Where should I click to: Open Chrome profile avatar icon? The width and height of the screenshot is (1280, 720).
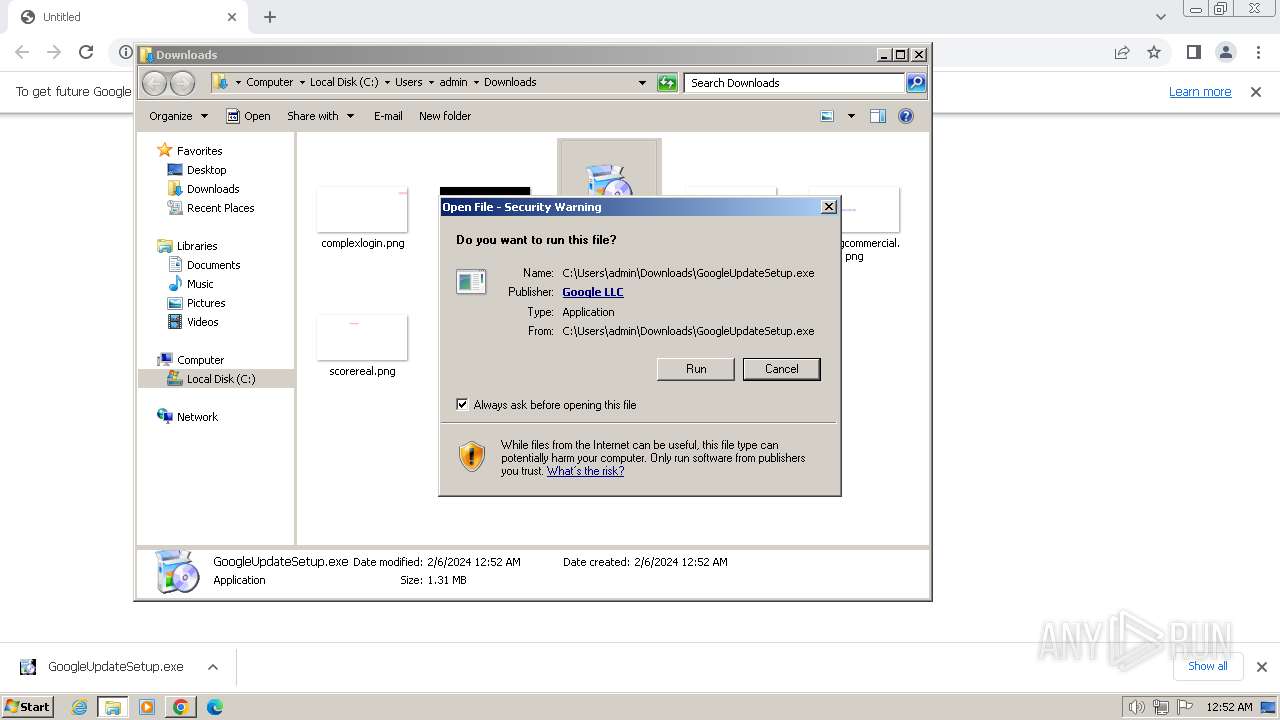click(x=1226, y=52)
